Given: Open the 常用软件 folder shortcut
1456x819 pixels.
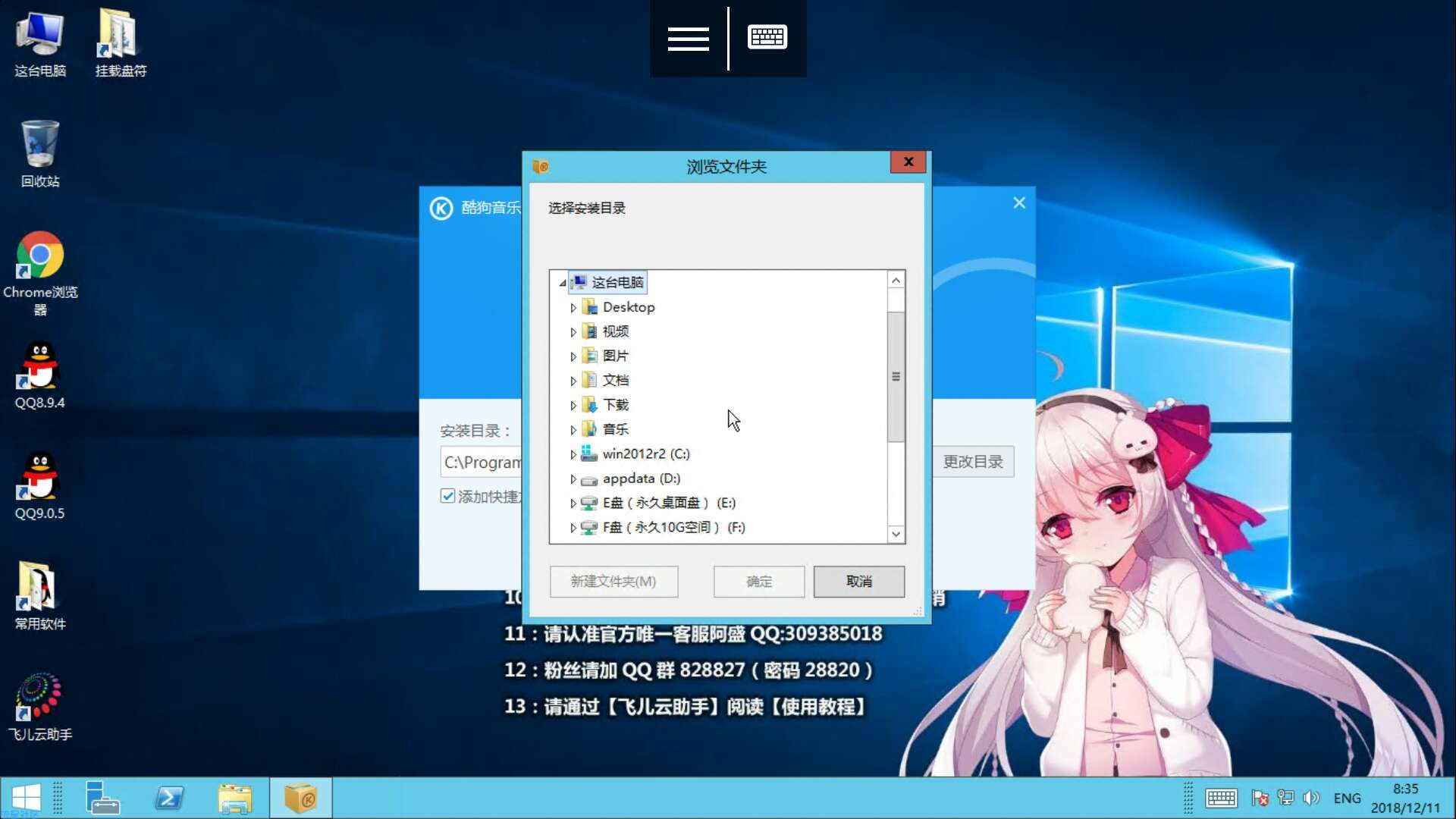Looking at the screenshot, I should pyautogui.click(x=40, y=595).
